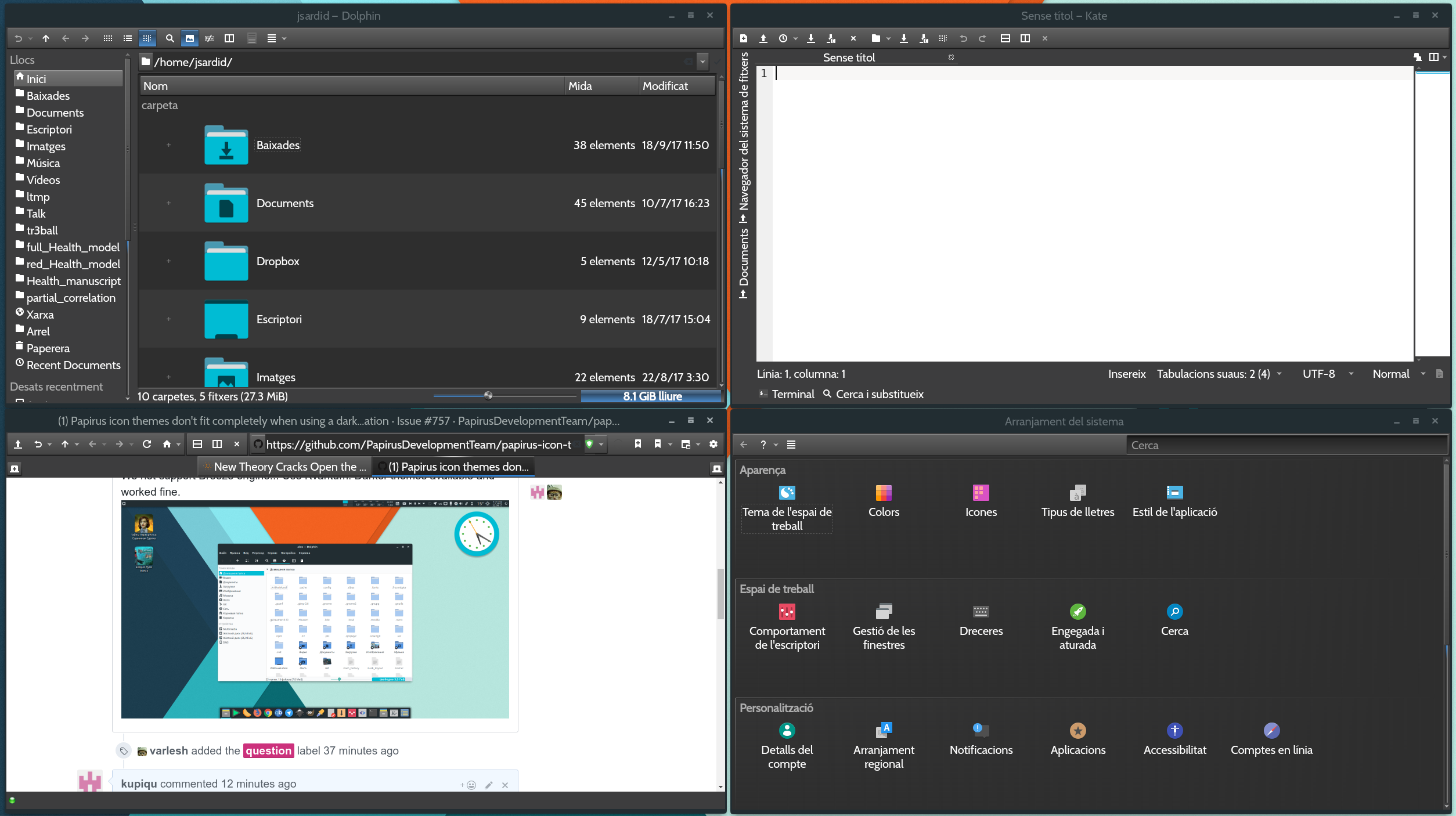Activate Dolphin's search icon
Image resolution: width=1456 pixels, height=816 pixels.
coord(170,38)
